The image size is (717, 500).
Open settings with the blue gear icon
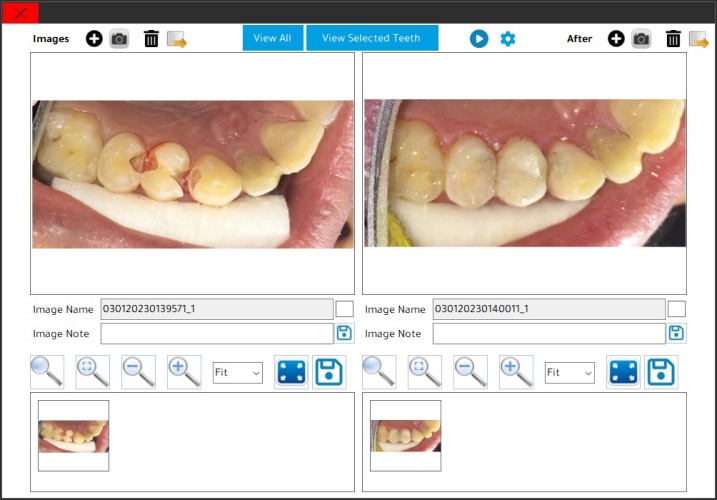click(508, 39)
